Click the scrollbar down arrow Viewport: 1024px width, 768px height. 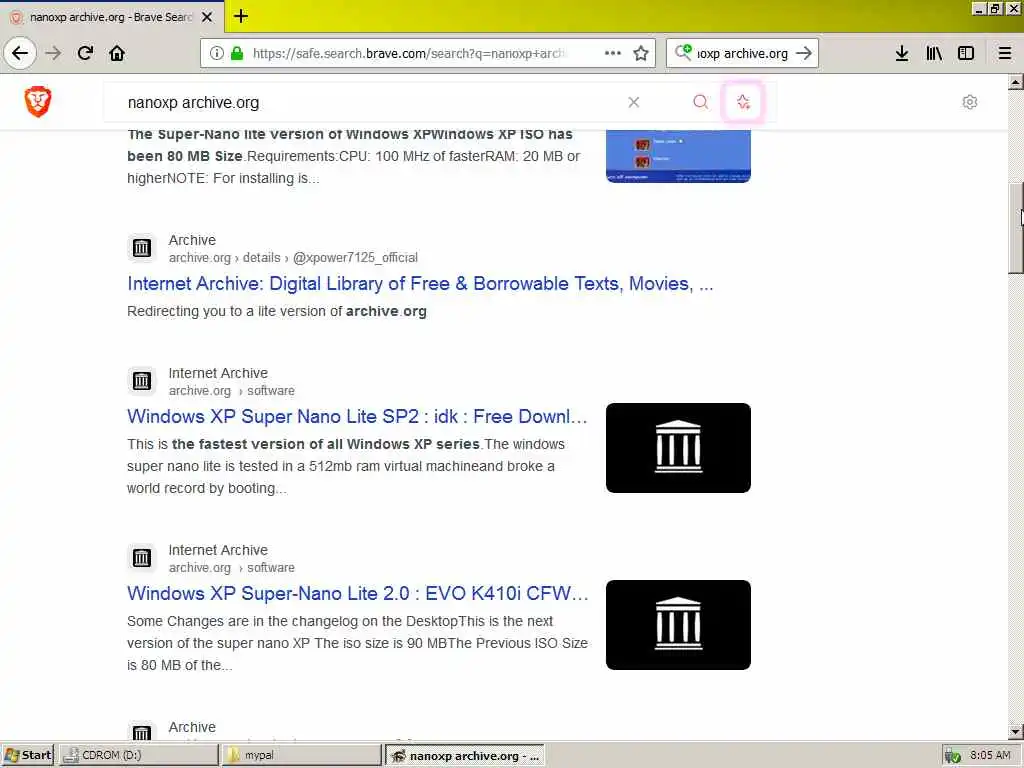(x=1016, y=731)
